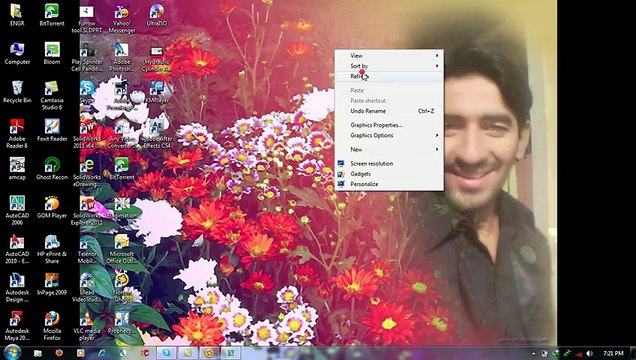Select the Telenor Mobile desktop shortcut
The image size is (636, 360).
(87, 249)
